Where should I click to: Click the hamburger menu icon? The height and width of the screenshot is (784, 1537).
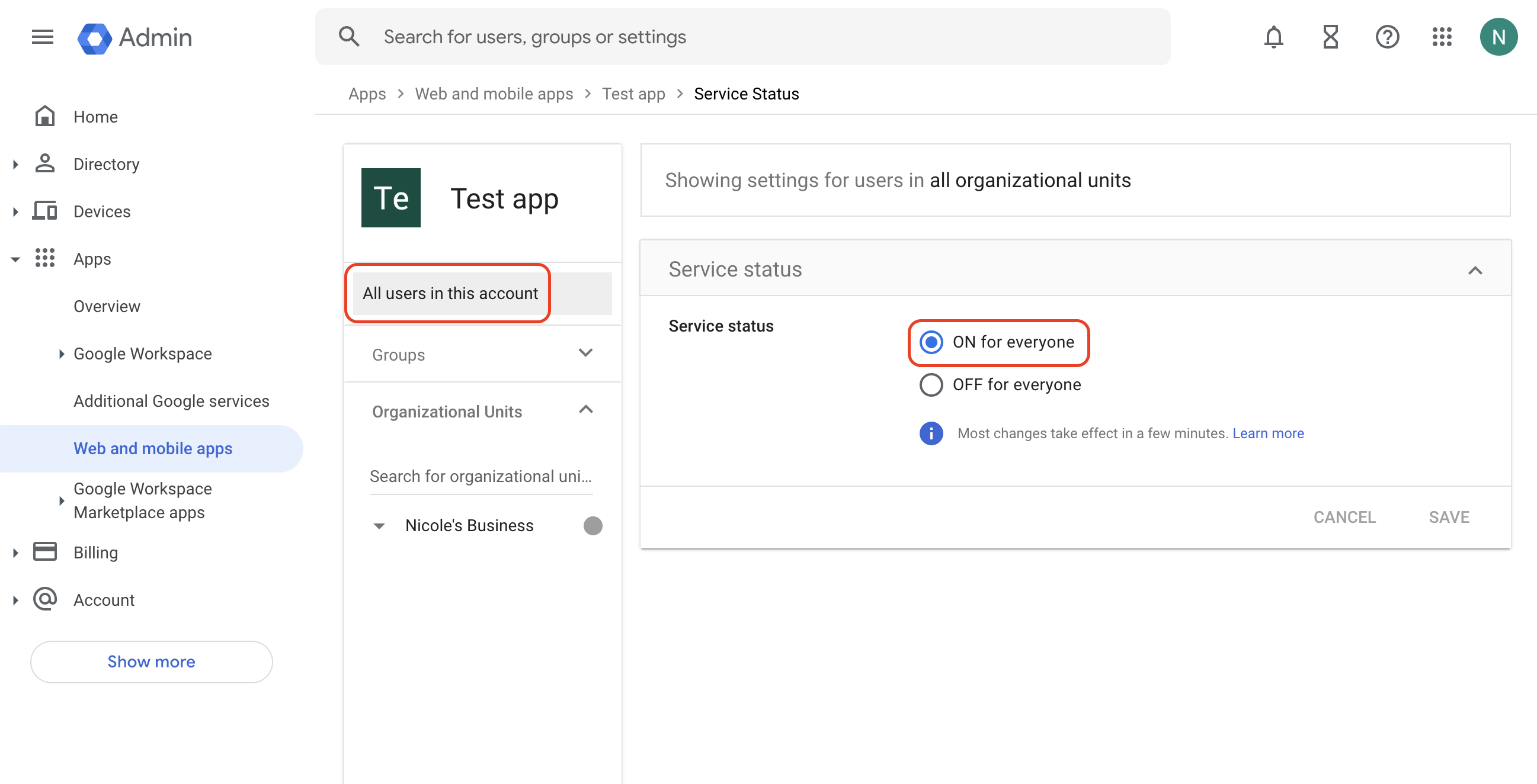click(42, 37)
